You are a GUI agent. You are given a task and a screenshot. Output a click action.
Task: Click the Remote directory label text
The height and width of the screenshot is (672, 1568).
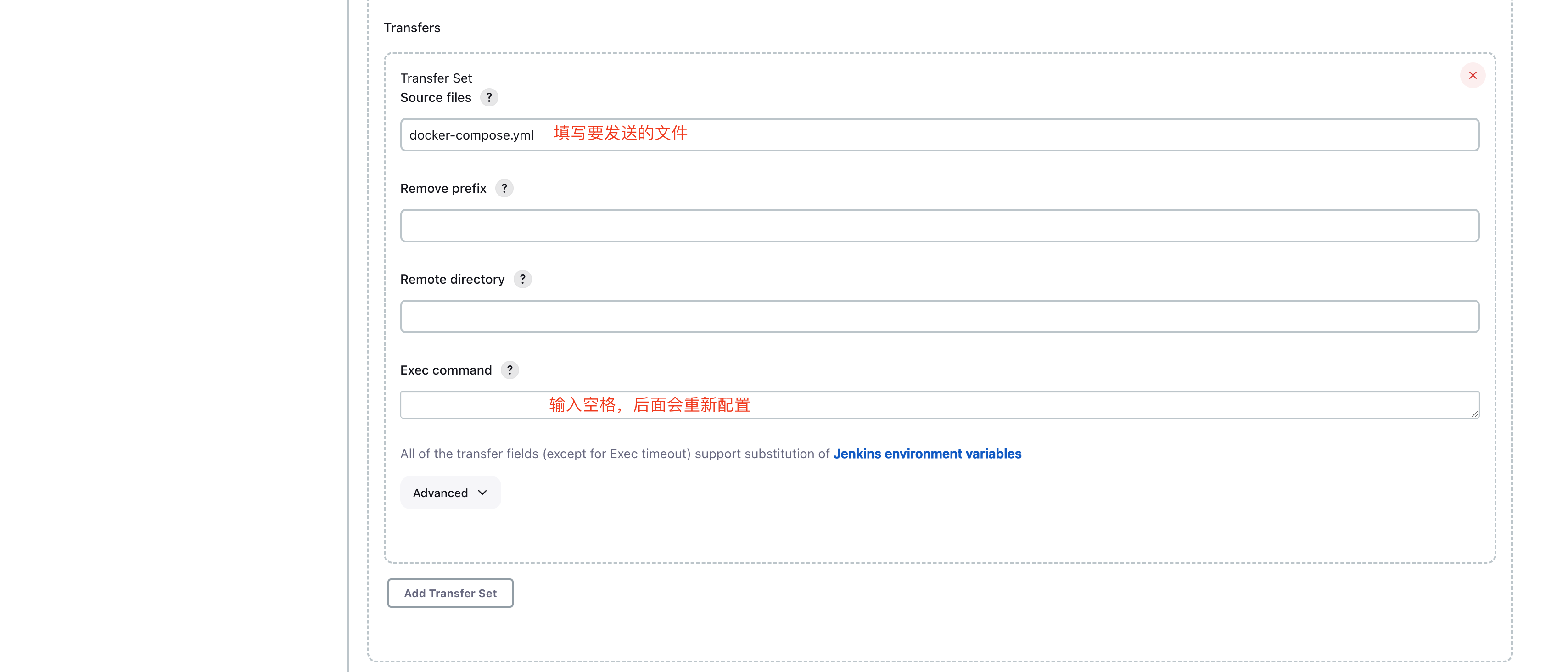[452, 279]
